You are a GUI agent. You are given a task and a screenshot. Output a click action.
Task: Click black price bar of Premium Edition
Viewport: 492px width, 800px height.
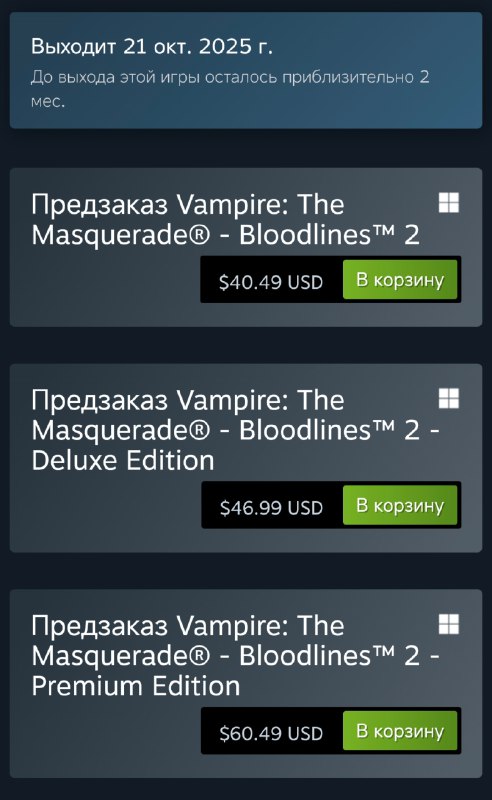tap(331, 731)
